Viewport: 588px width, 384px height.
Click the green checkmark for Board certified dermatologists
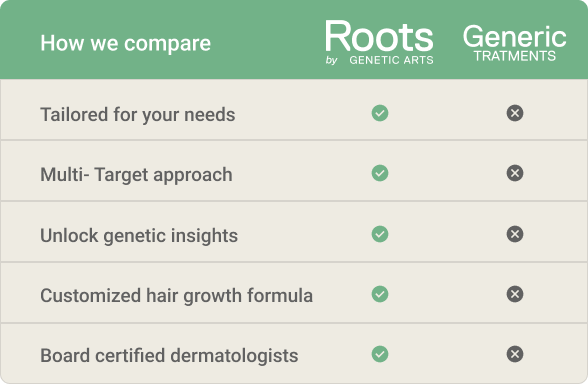tap(380, 354)
